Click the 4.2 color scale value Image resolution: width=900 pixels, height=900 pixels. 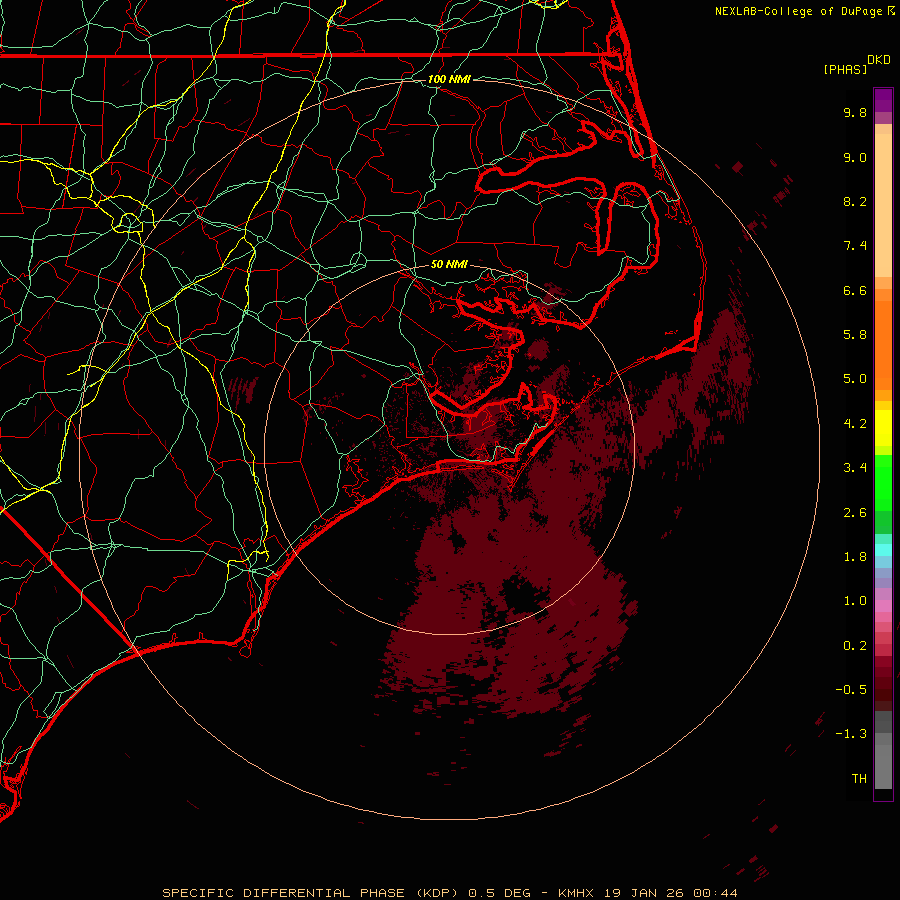pos(855,424)
